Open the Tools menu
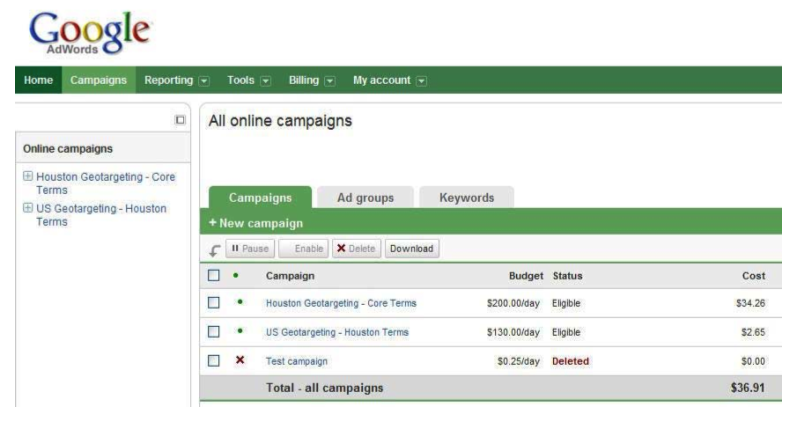Viewport: 792px width, 429px height. (240, 80)
